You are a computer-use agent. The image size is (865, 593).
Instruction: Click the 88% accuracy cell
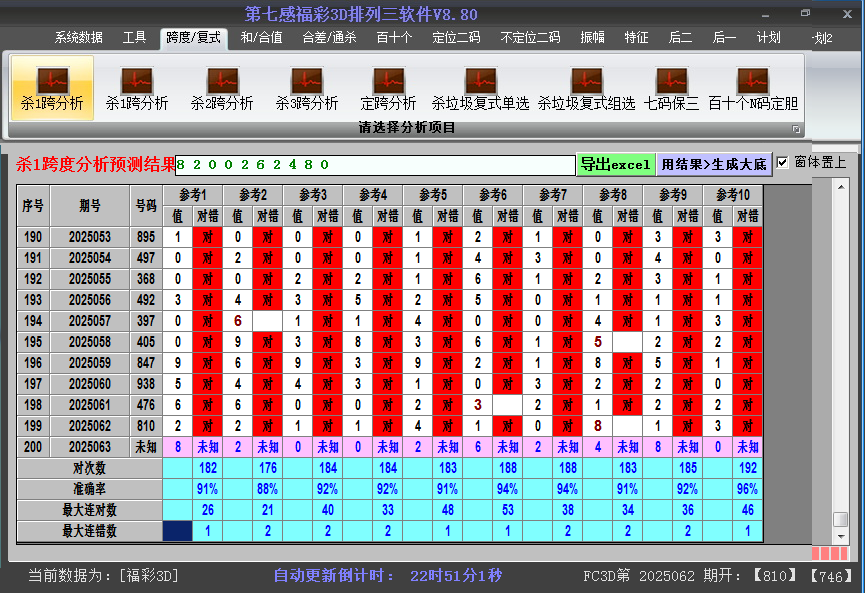click(268, 489)
